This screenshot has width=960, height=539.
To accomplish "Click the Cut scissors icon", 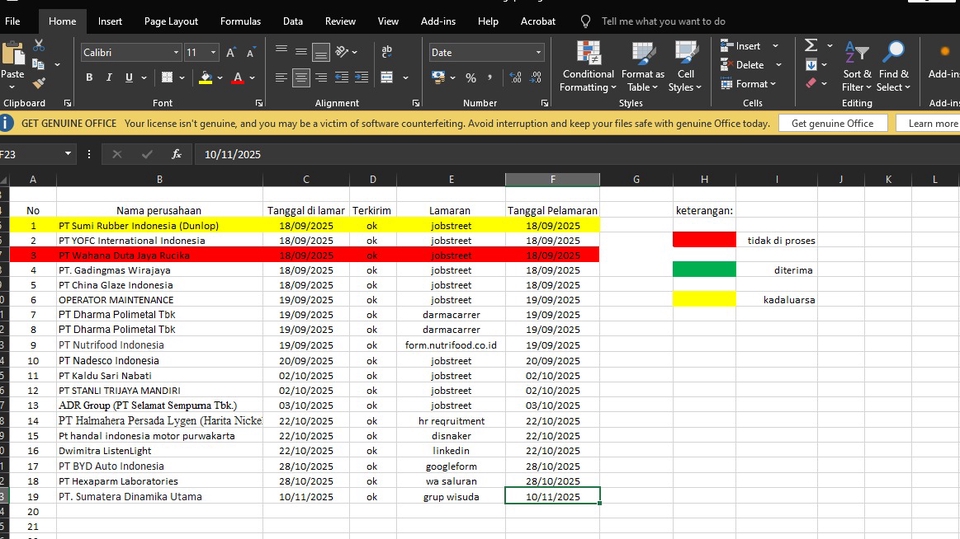I will point(39,45).
